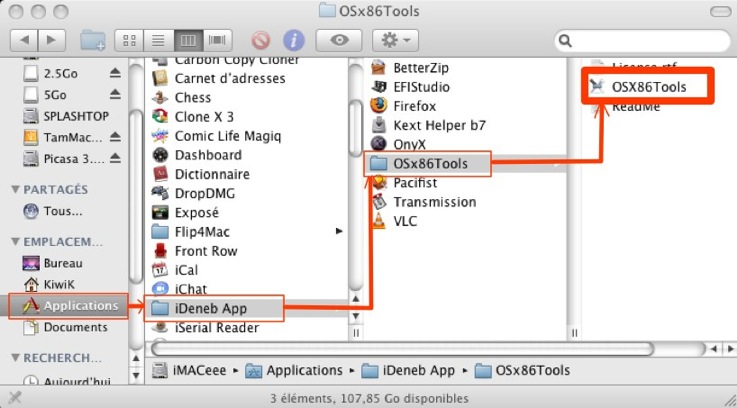Collapse the PARTAGÉS sidebar section
Viewport: 737px width, 408px height.
(x=16, y=189)
